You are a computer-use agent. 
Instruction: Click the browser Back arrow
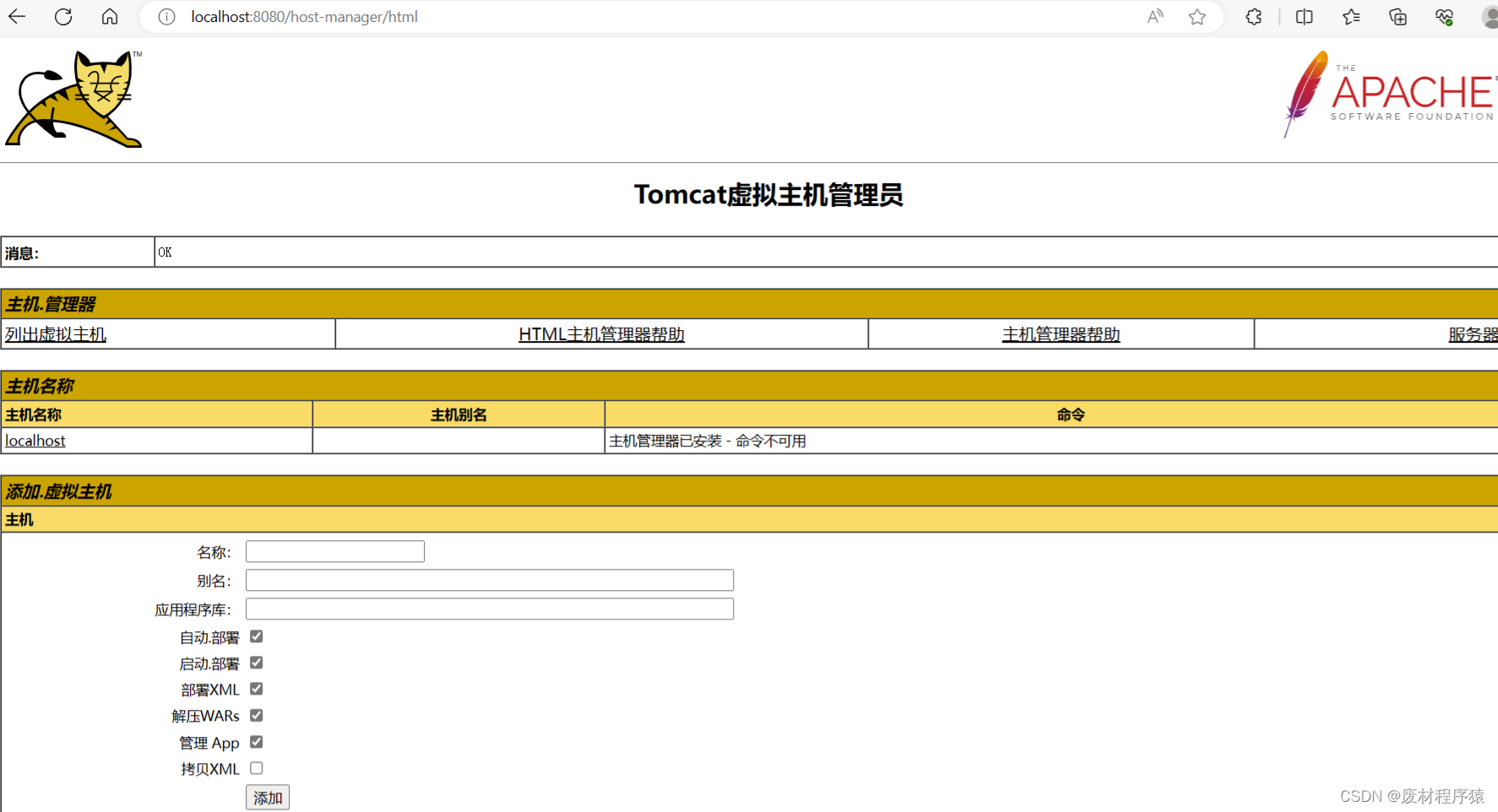(17, 17)
